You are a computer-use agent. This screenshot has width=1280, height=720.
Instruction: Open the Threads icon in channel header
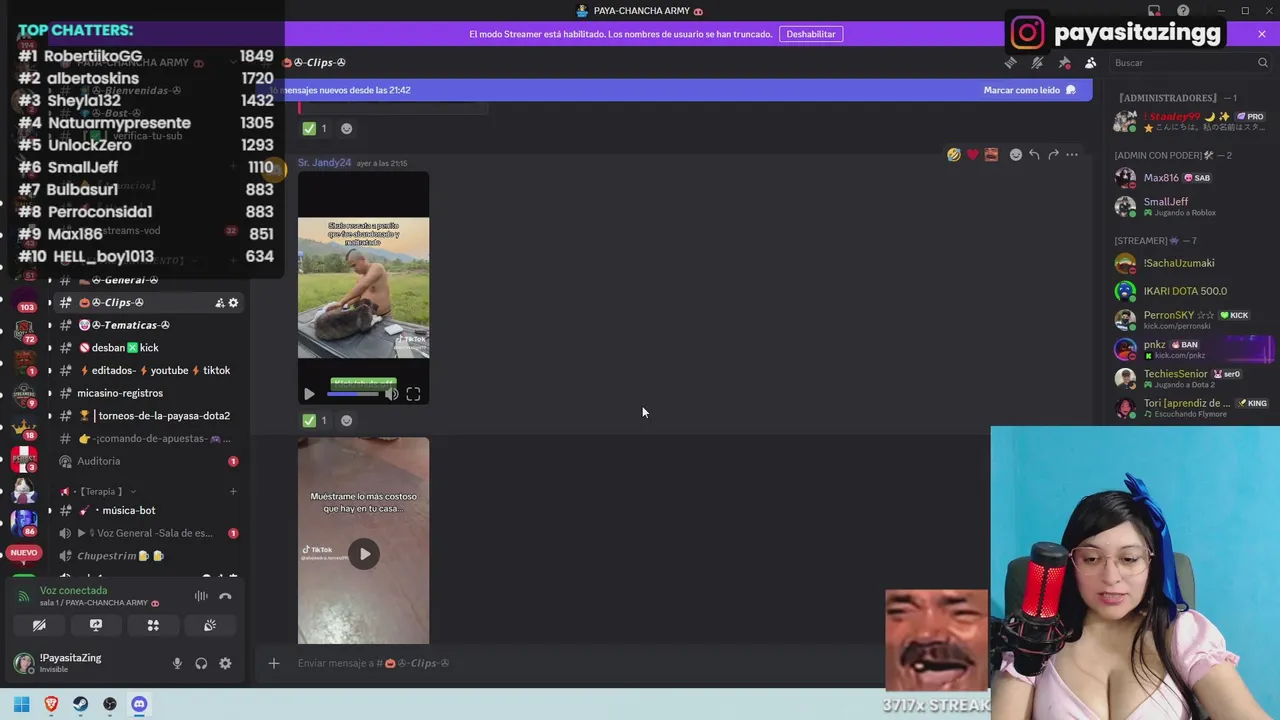pyautogui.click(x=1010, y=62)
